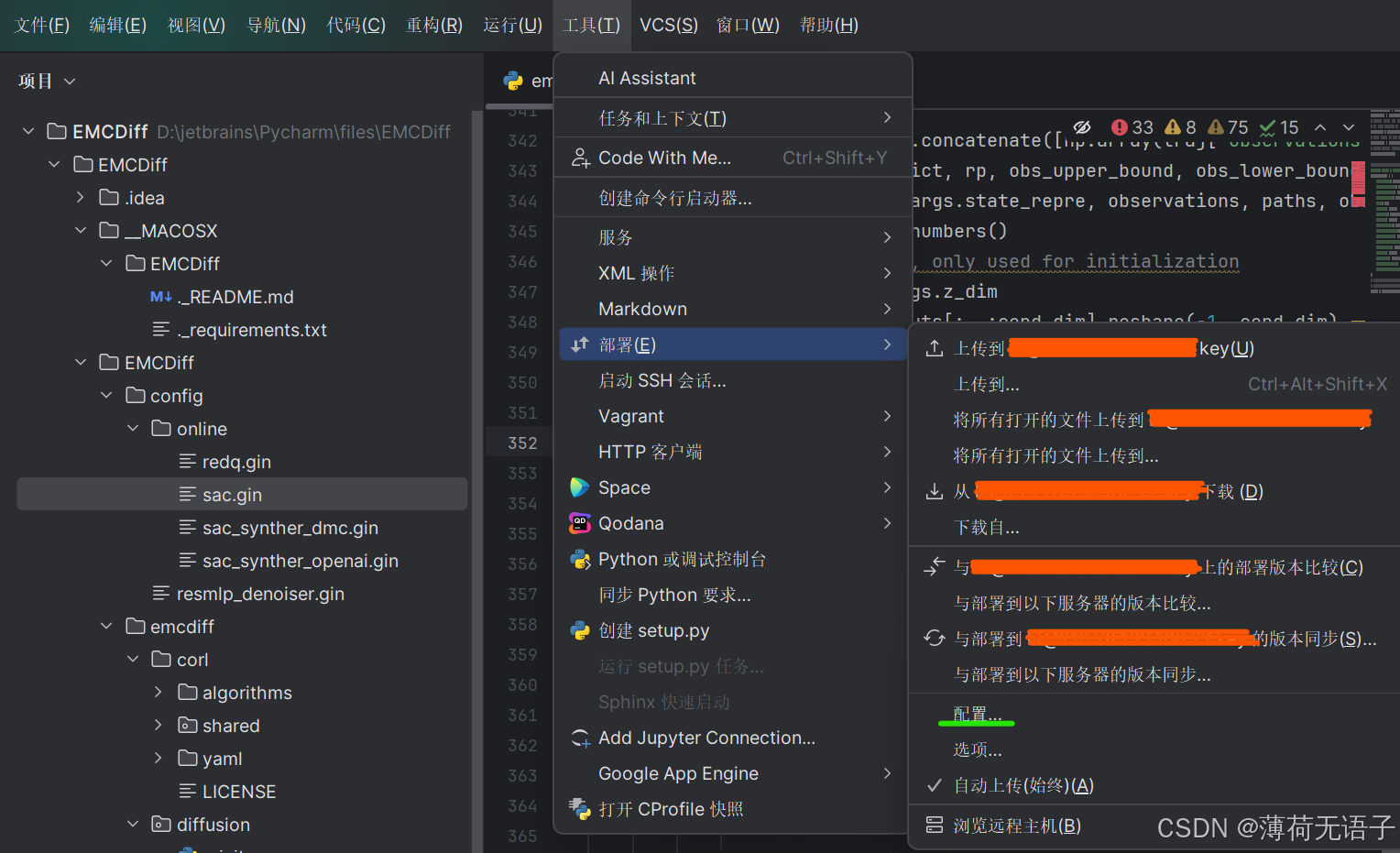Expand the algorithms folder

click(159, 693)
